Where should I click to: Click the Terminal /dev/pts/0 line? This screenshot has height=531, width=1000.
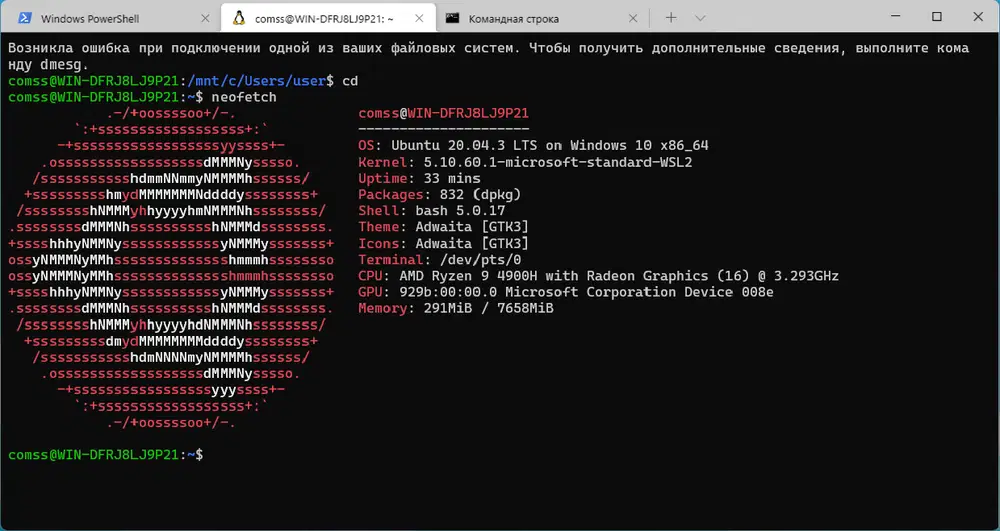click(x=439, y=259)
